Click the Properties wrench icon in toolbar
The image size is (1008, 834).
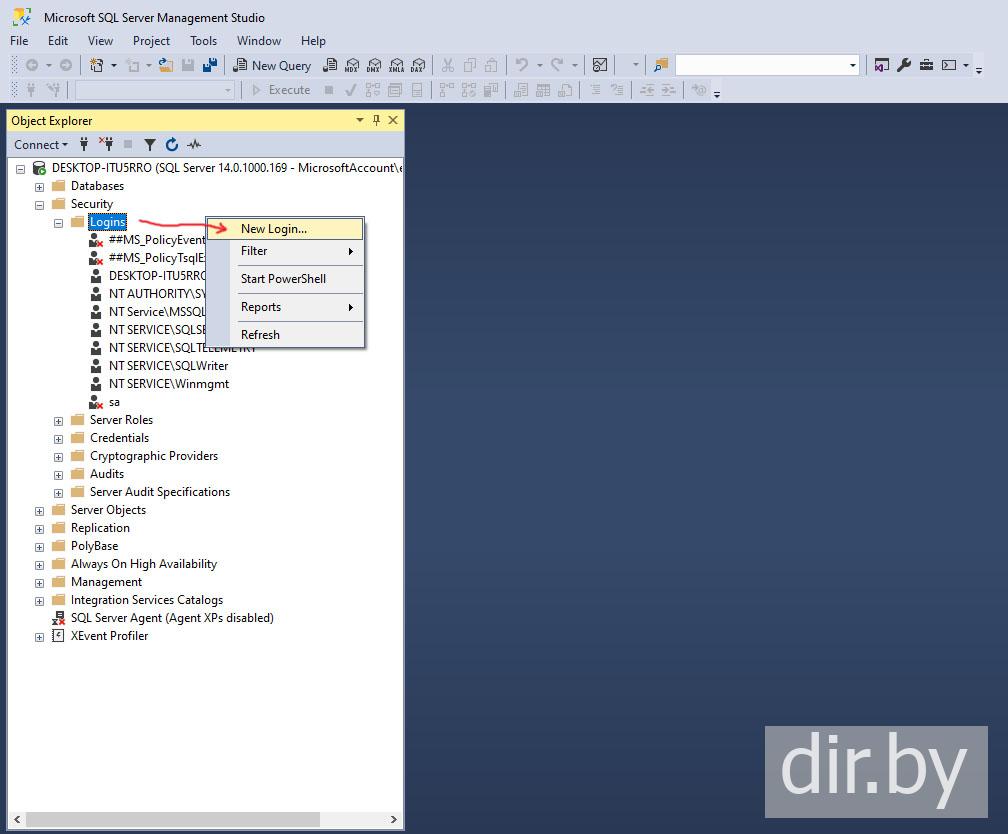click(x=904, y=65)
